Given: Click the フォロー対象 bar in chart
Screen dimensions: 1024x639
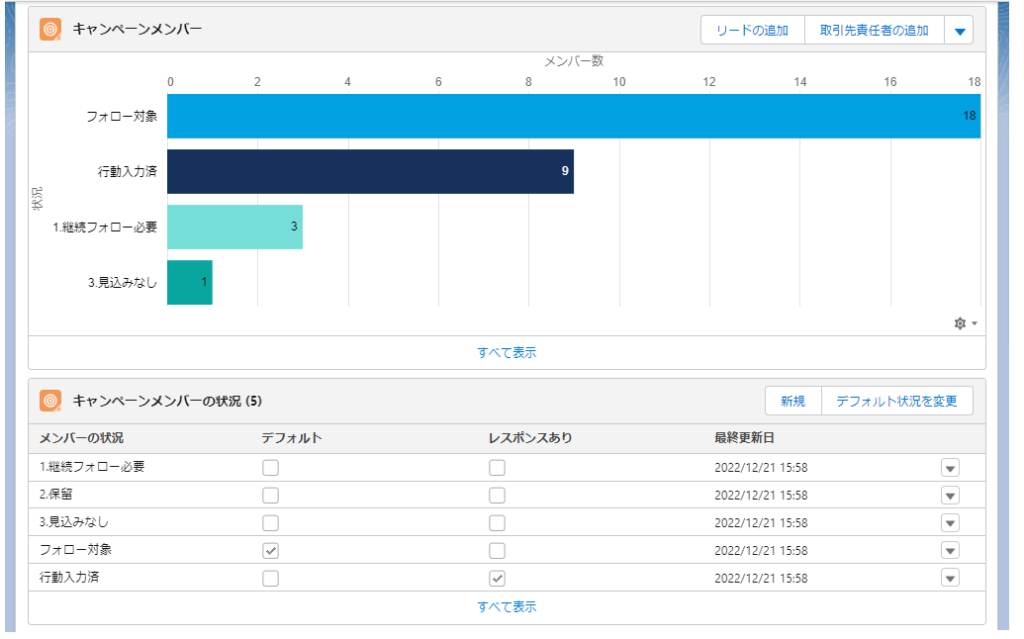Looking at the screenshot, I should click(x=573, y=116).
